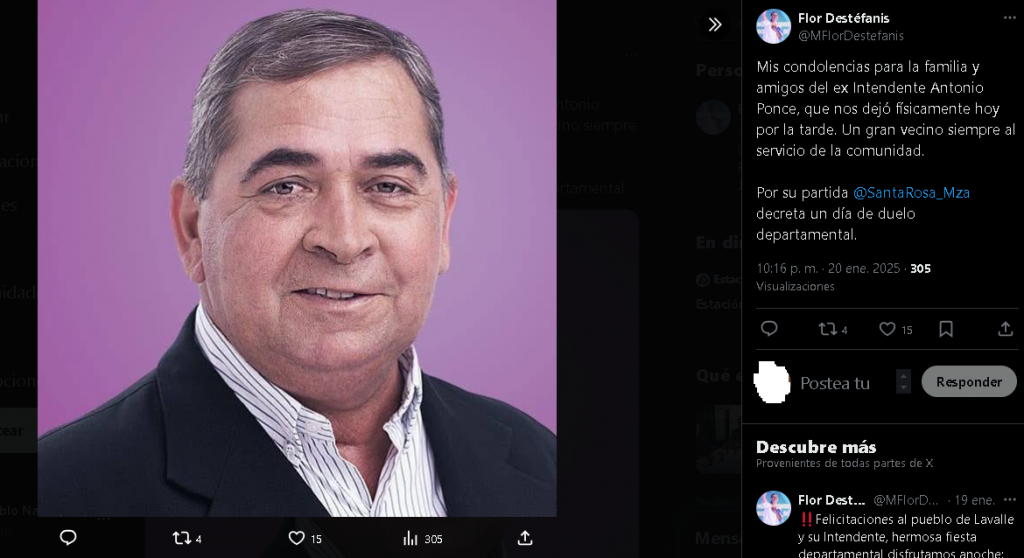Open the photo of Antonio Ponce
1024x558 pixels.
(x=297, y=258)
